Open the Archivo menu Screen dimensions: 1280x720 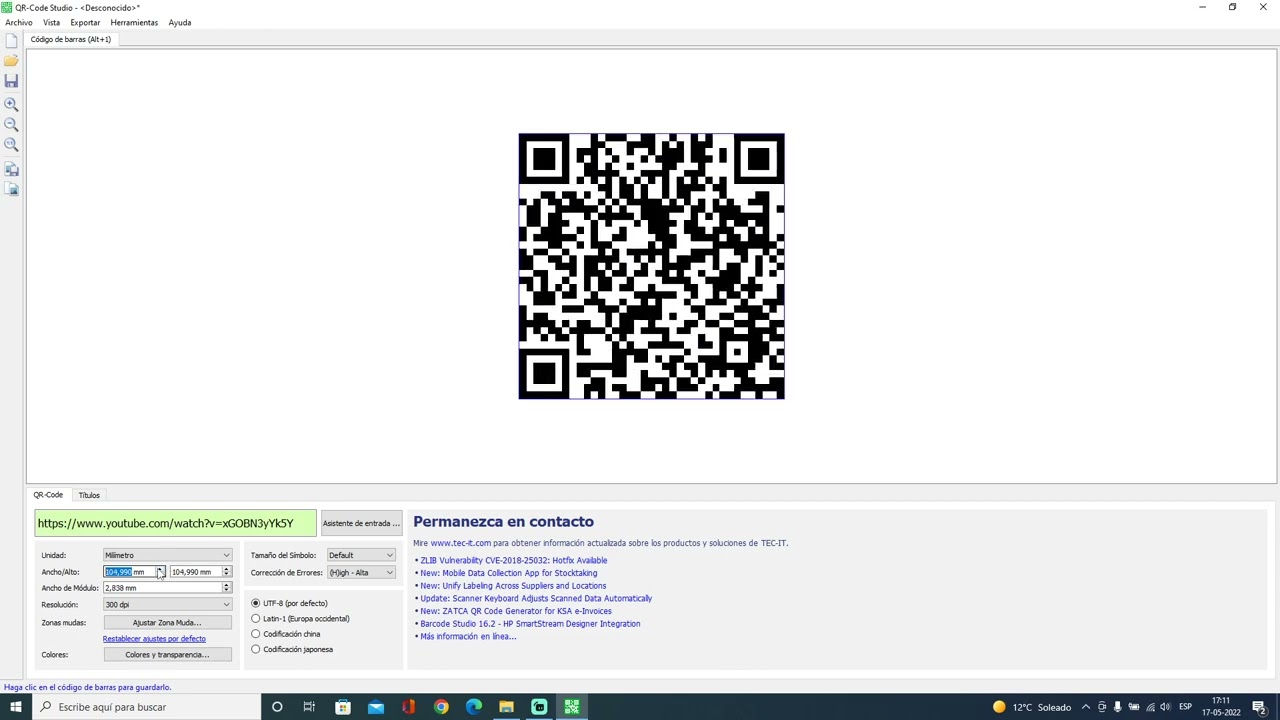(x=18, y=22)
